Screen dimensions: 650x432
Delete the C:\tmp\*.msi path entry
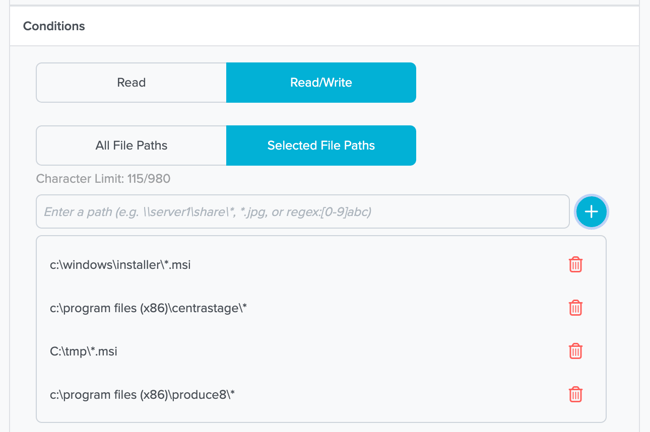pyautogui.click(x=575, y=351)
